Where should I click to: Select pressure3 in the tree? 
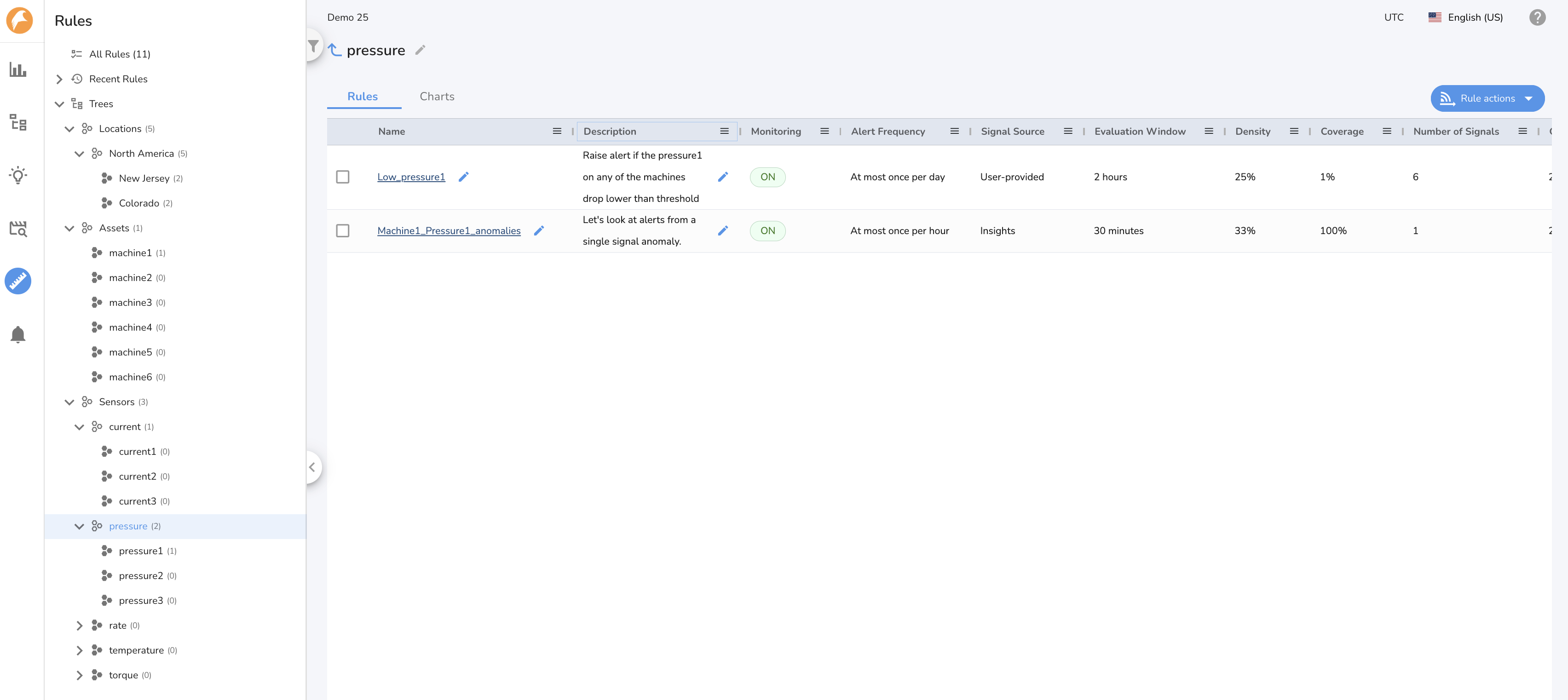pos(141,601)
